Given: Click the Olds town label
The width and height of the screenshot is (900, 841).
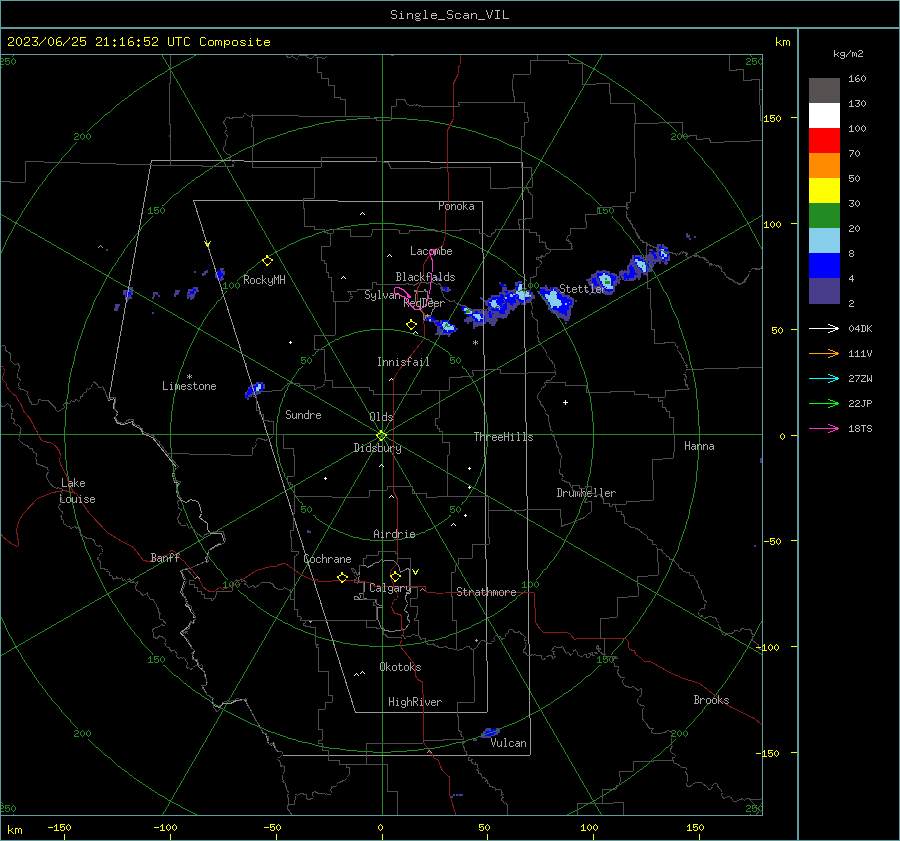Looking at the screenshot, I should [381, 417].
